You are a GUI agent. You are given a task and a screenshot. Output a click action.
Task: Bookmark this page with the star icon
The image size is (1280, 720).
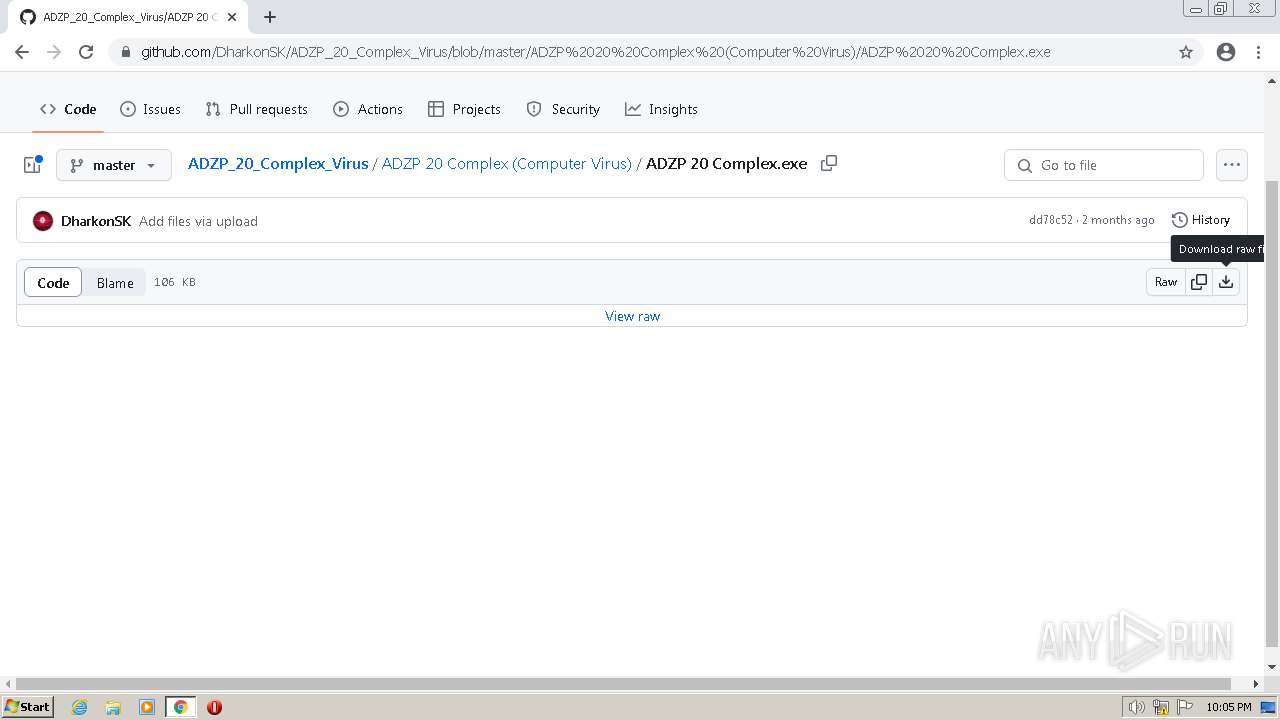click(x=1186, y=52)
